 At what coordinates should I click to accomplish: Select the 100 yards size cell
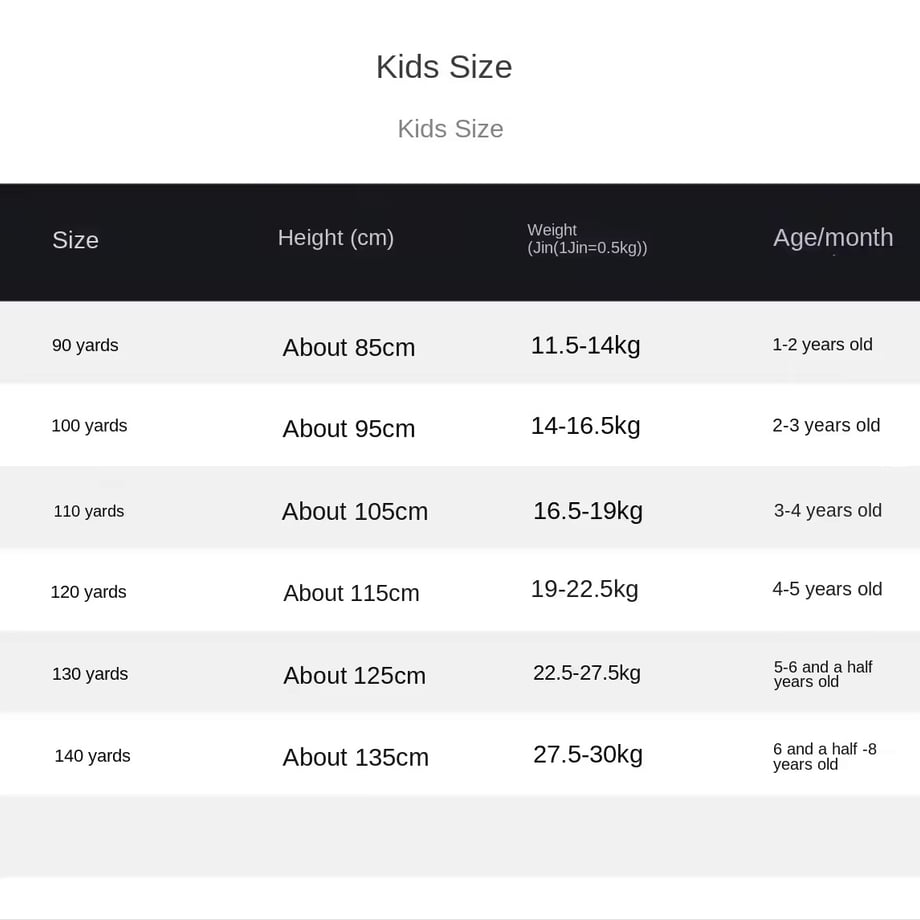(89, 426)
